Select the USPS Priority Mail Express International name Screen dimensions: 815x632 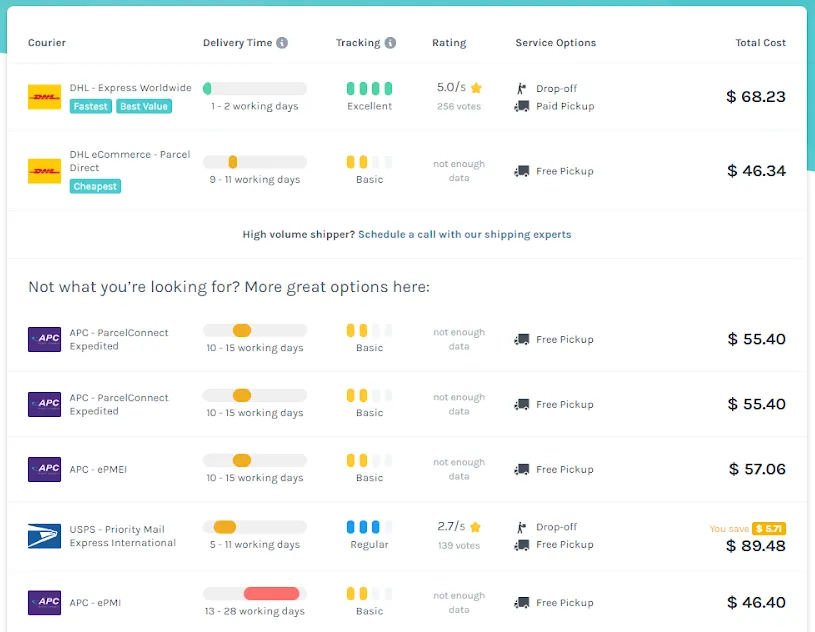[123, 536]
